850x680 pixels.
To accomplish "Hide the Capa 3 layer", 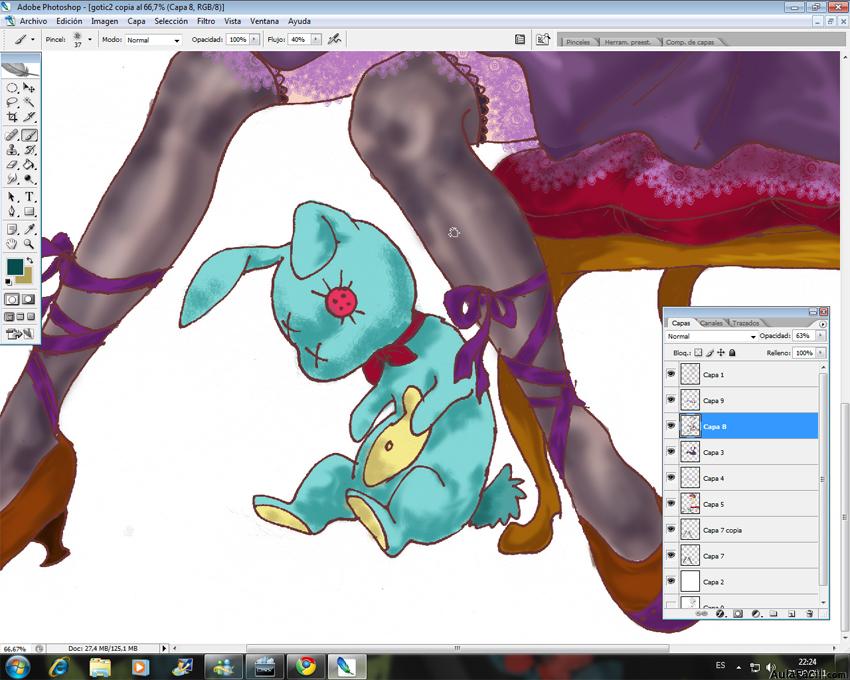I will pyautogui.click(x=671, y=452).
